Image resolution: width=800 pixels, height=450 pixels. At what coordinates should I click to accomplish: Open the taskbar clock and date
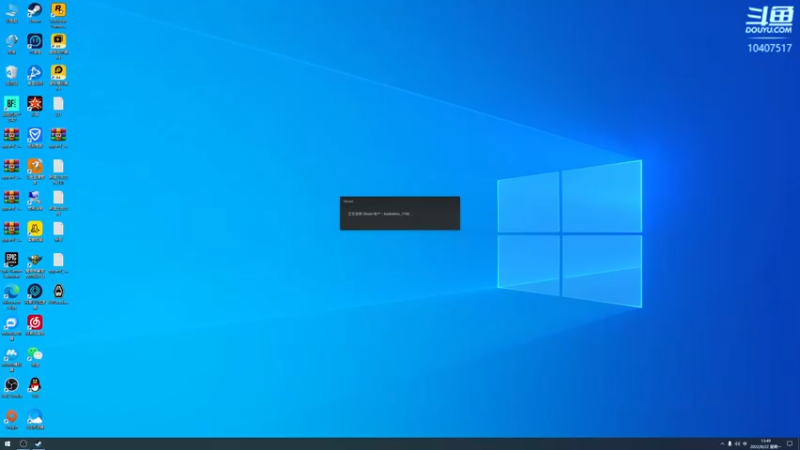pos(765,444)
